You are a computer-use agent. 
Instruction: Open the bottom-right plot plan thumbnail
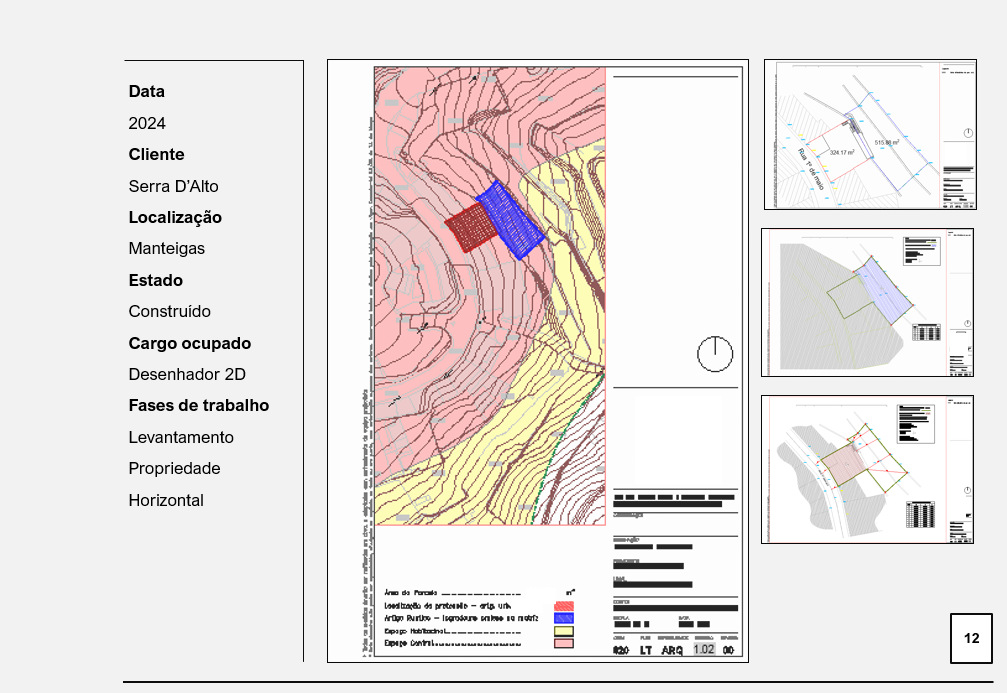(x=868, y=469)
